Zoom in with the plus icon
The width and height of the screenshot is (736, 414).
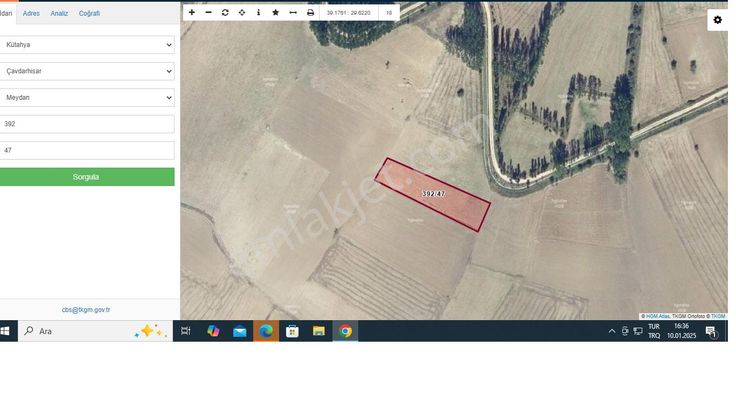(192, 13)
